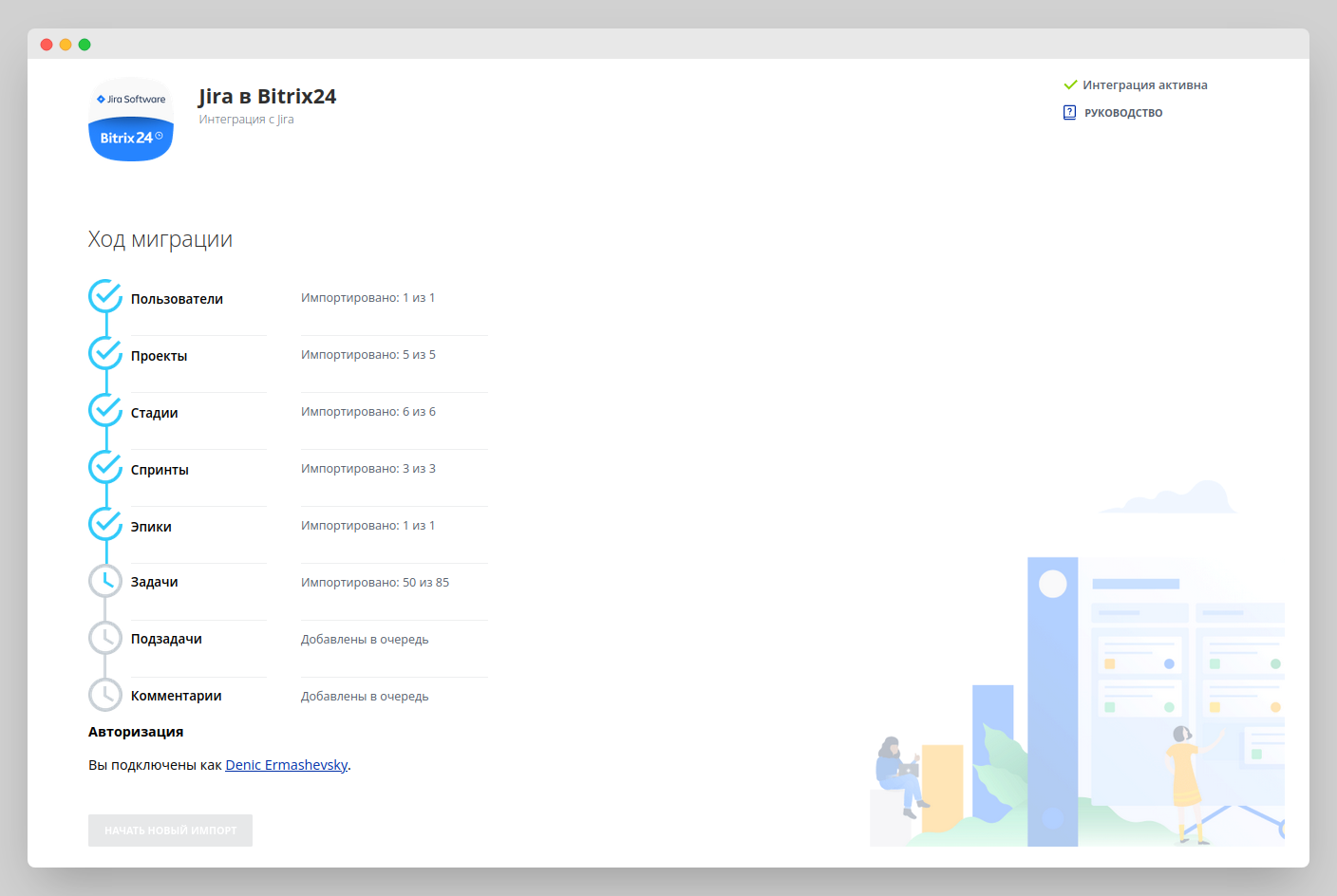This screenshot has height=896, width=1337.
Task: Click the green integration active checkmark
Action: 1070,84
